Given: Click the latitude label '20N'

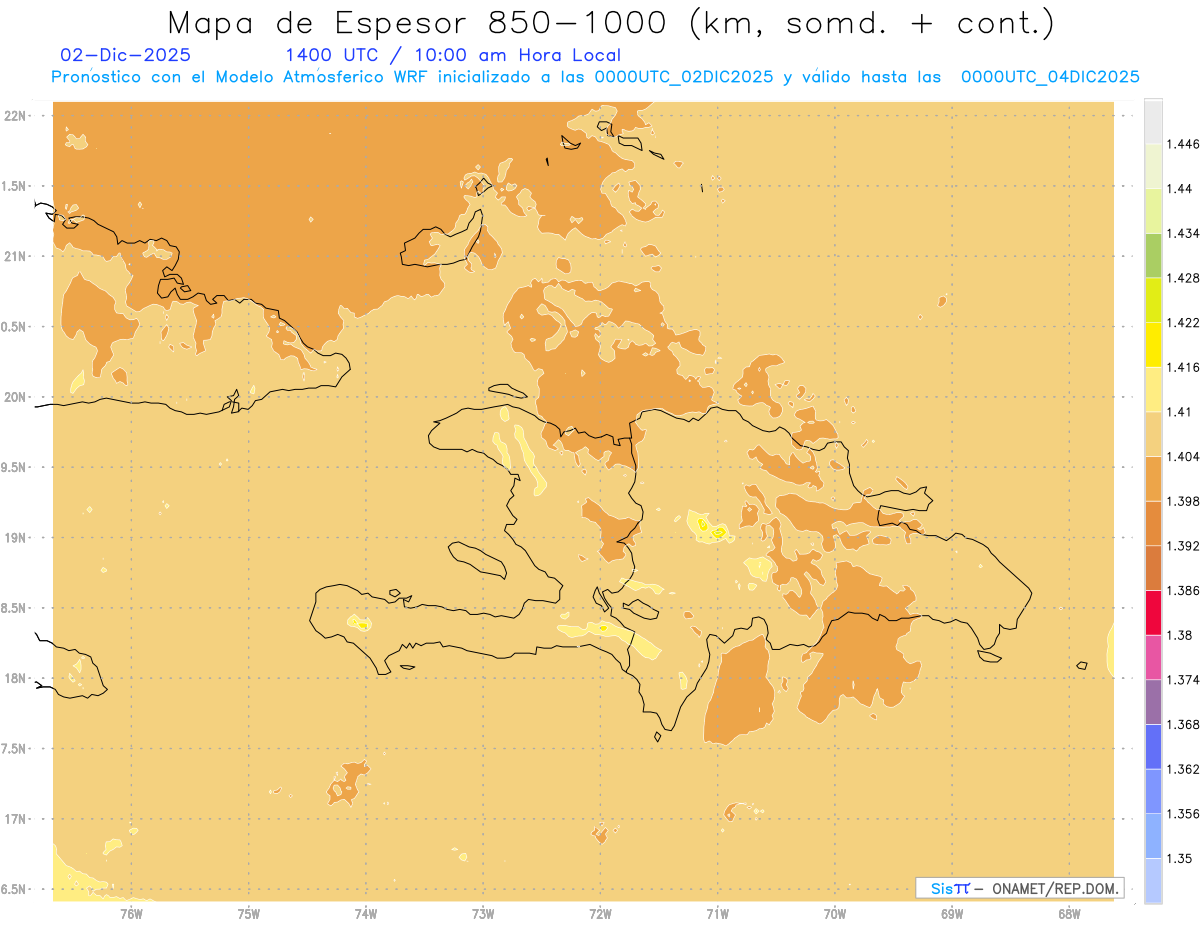Looking at the screenshot, I should [x=16, y=397].
